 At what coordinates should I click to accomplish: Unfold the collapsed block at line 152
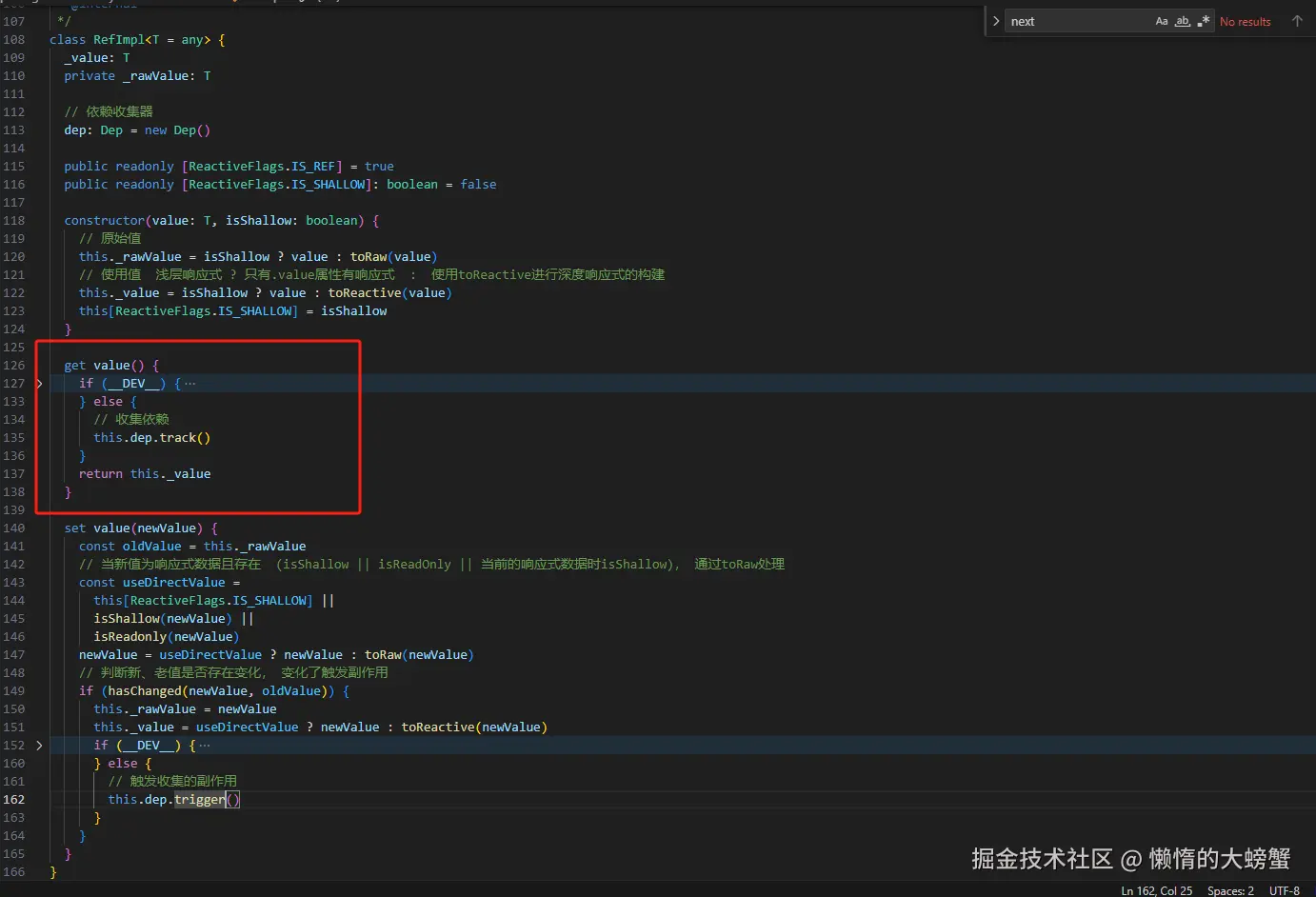(x=39, y=746)
